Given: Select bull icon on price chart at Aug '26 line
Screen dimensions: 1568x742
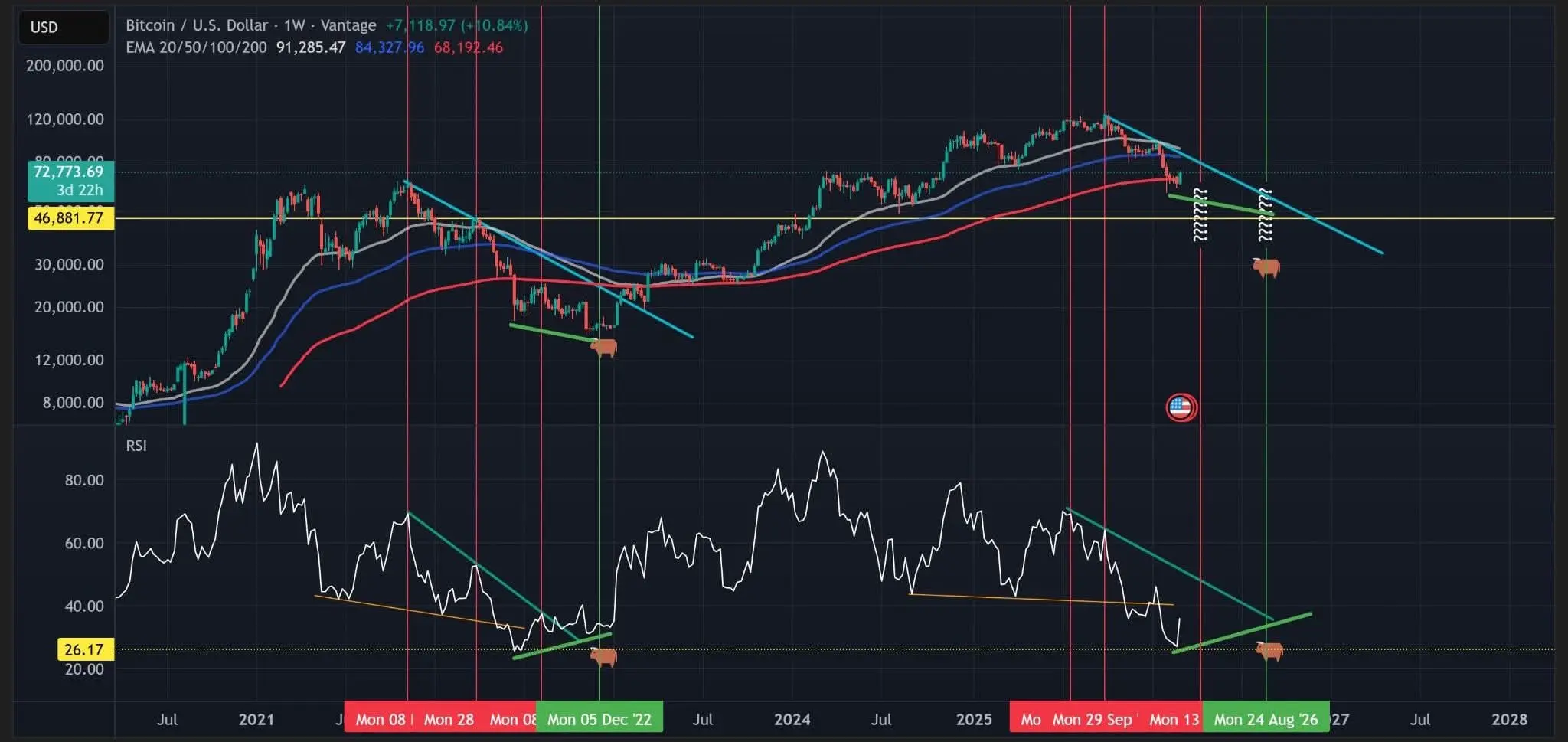Looking at the screenshot, I should tap(1266, 267).
